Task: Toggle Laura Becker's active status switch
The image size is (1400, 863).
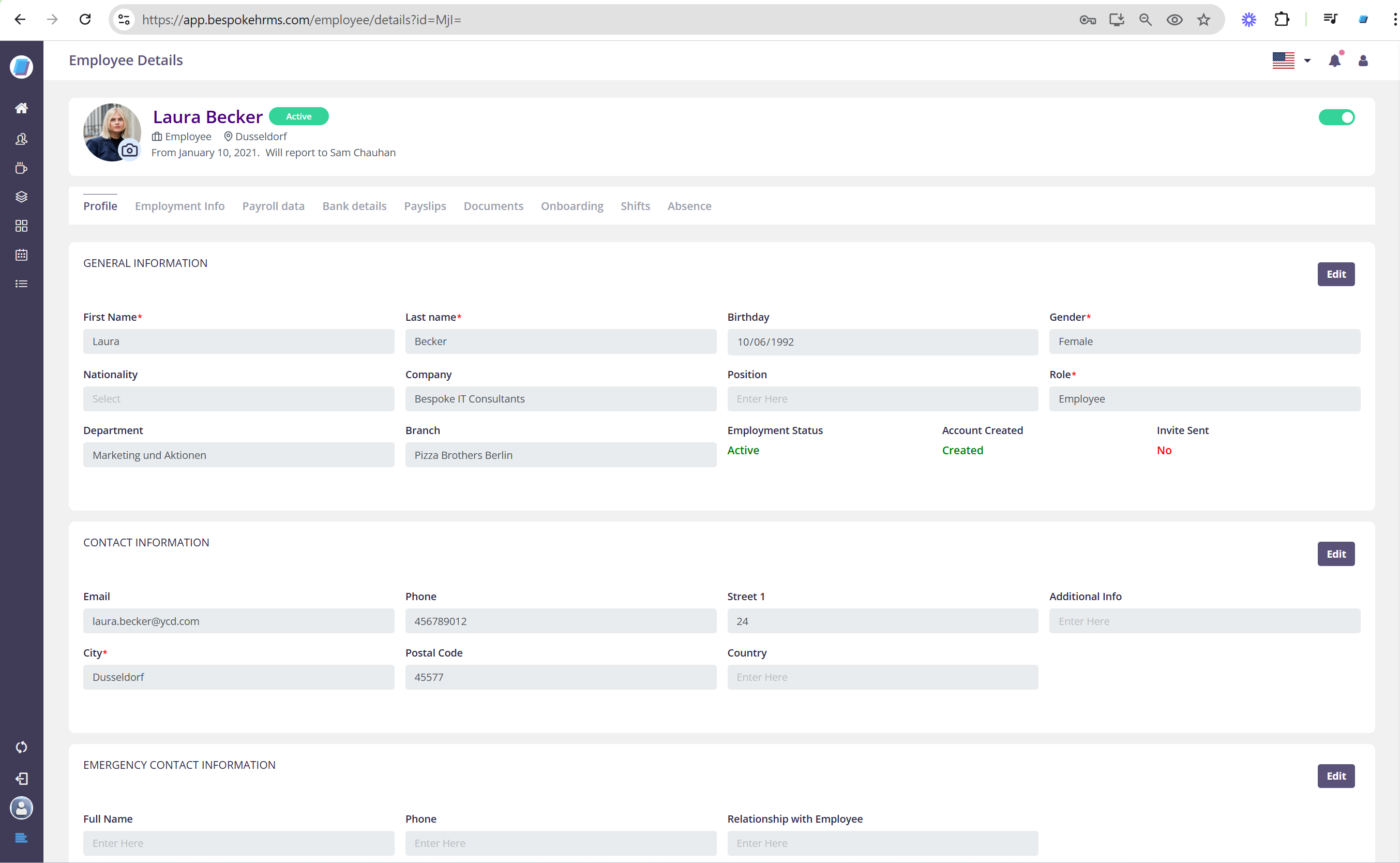Action: click(x=1337, y=117)
